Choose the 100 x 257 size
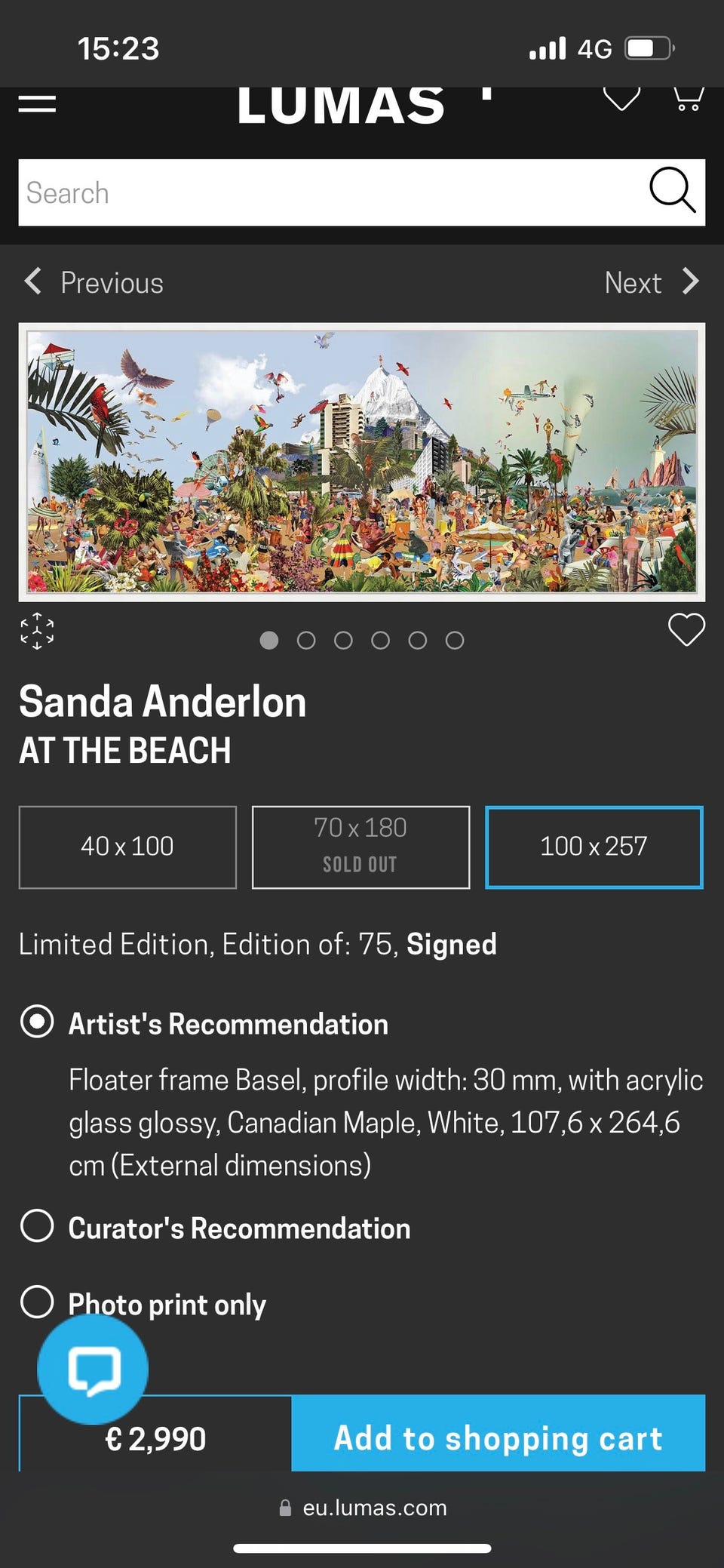 594,847
